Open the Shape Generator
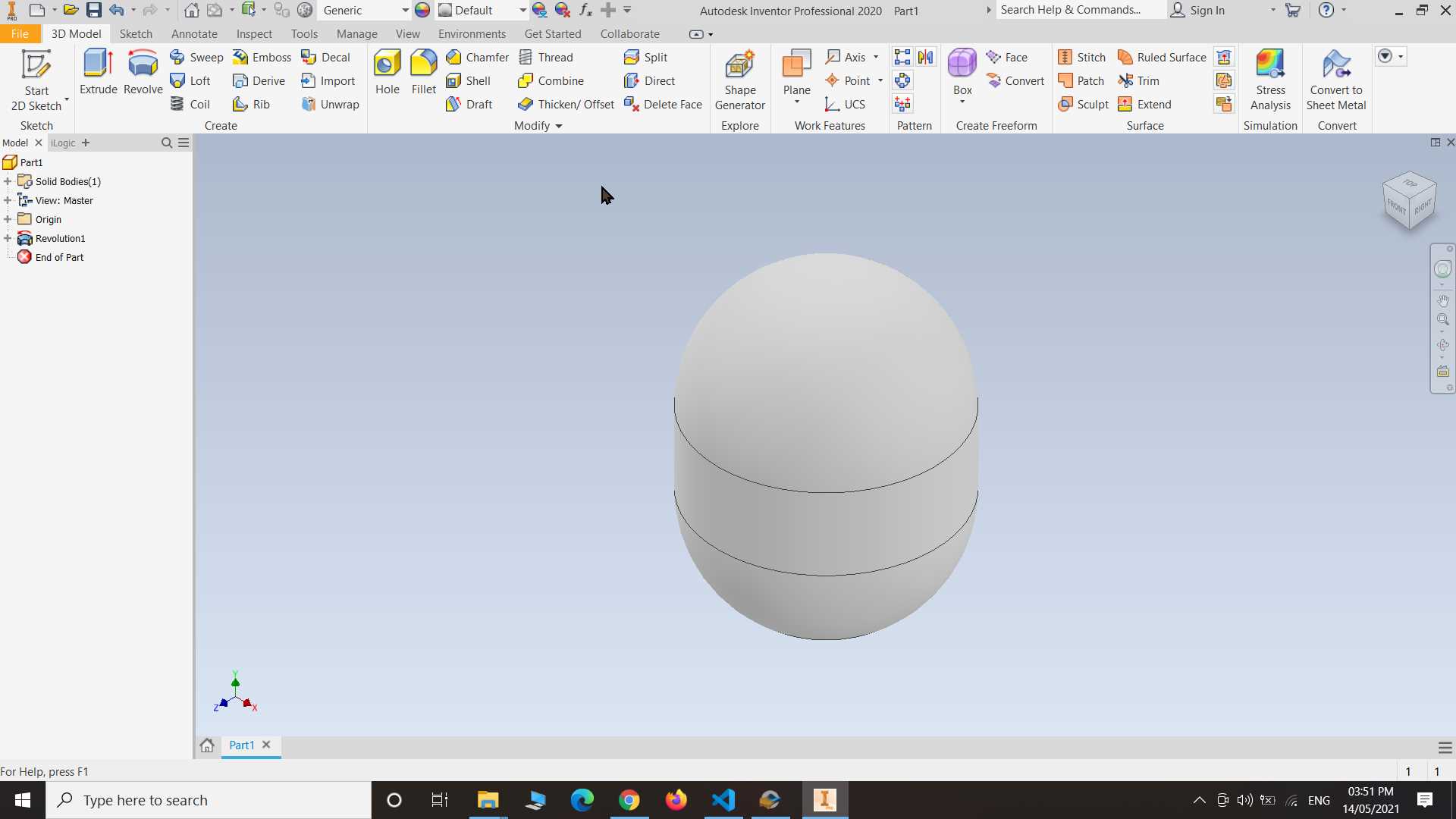The width and height of the screenshot is (1456, 819). click(x=739, y=80)
